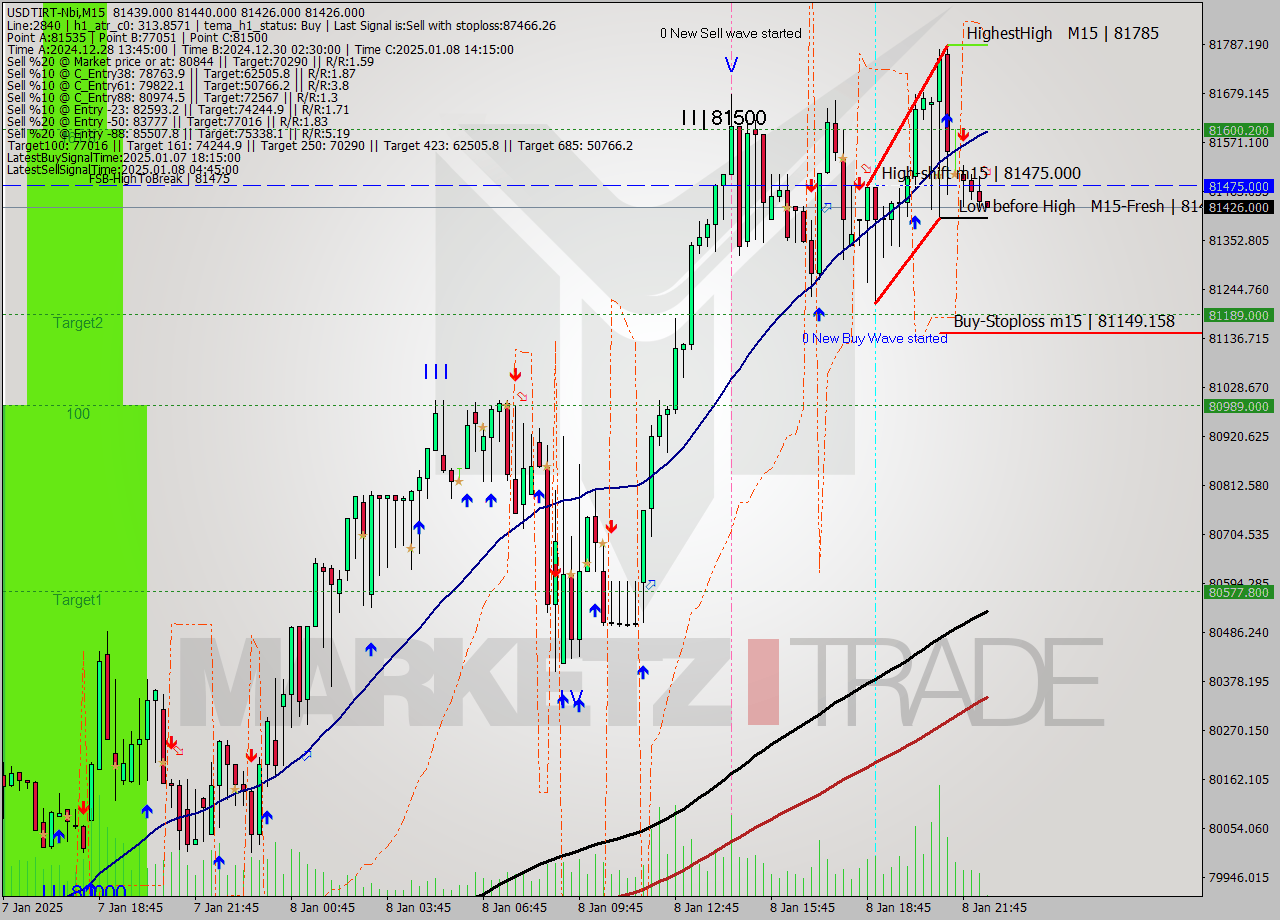Click the 'I I | 81500' wave label
1280x920 pixels.
[x=723, y=118]
